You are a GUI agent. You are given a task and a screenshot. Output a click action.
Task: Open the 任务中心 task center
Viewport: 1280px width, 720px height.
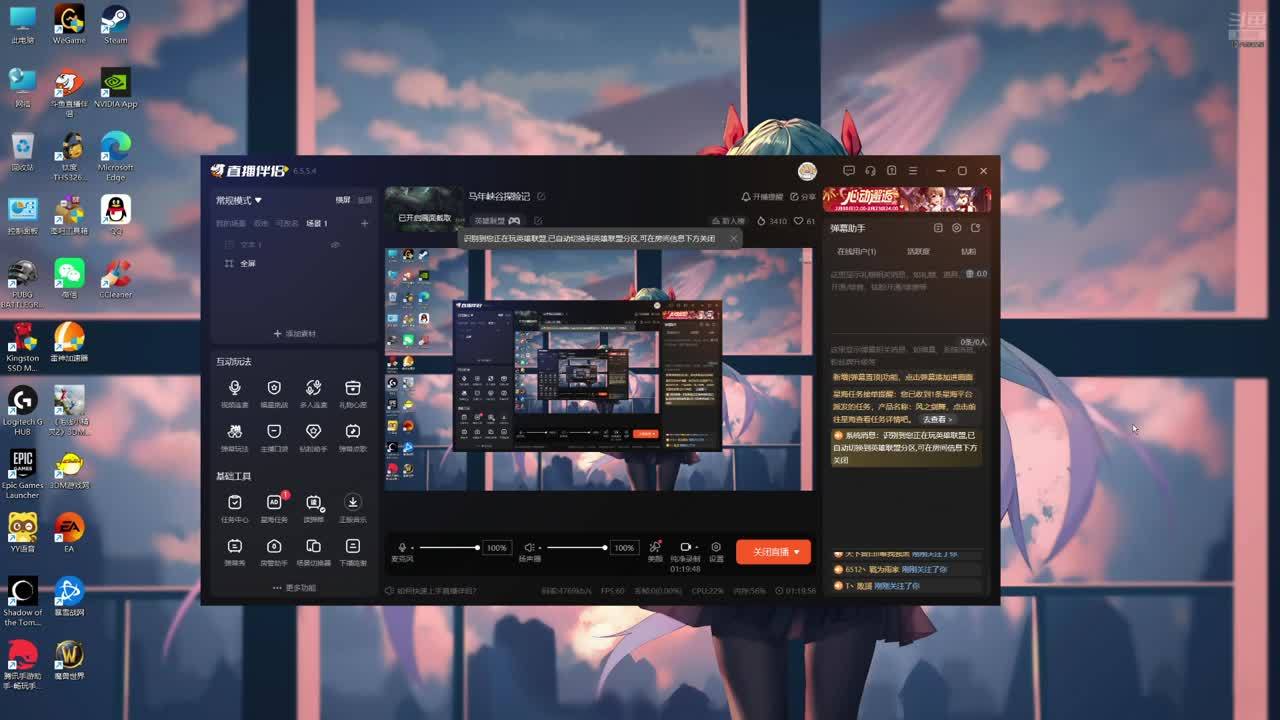pyautogui.click(x=234, y=508)
